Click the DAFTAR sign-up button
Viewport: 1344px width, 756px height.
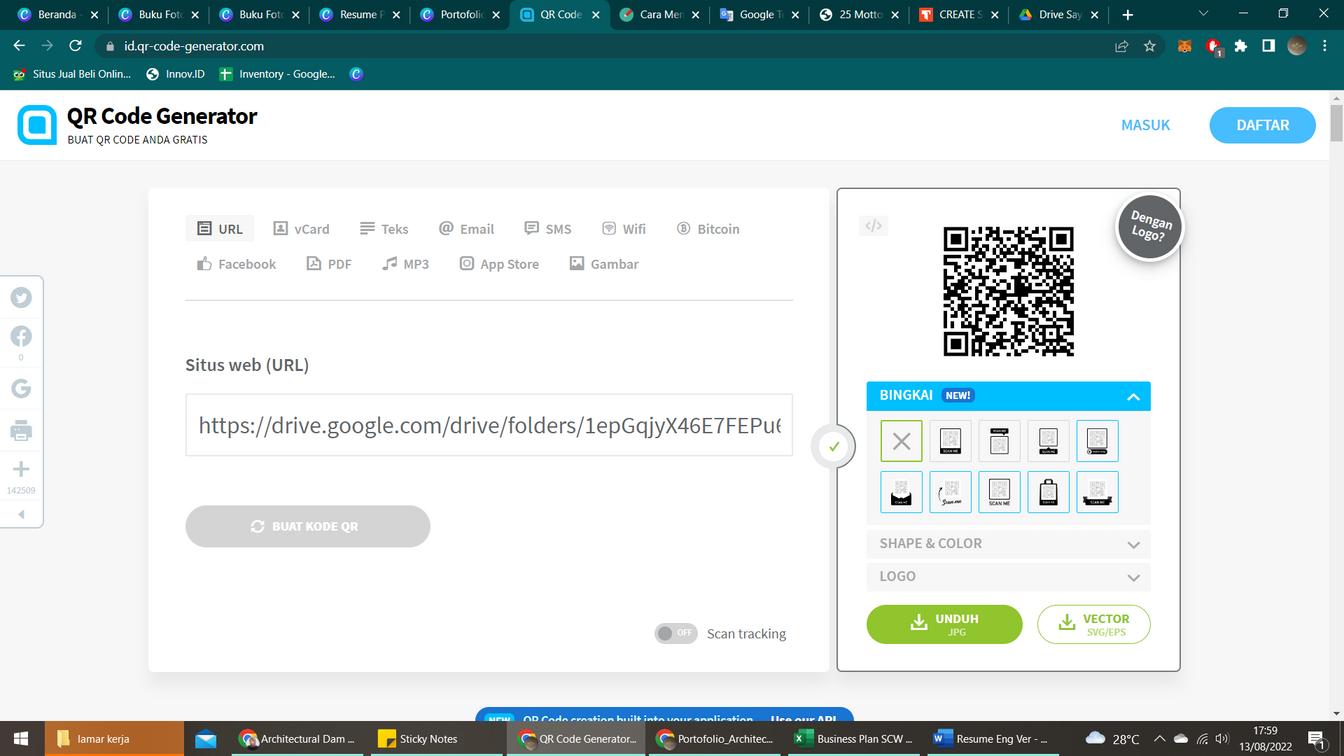(1262, 125)
